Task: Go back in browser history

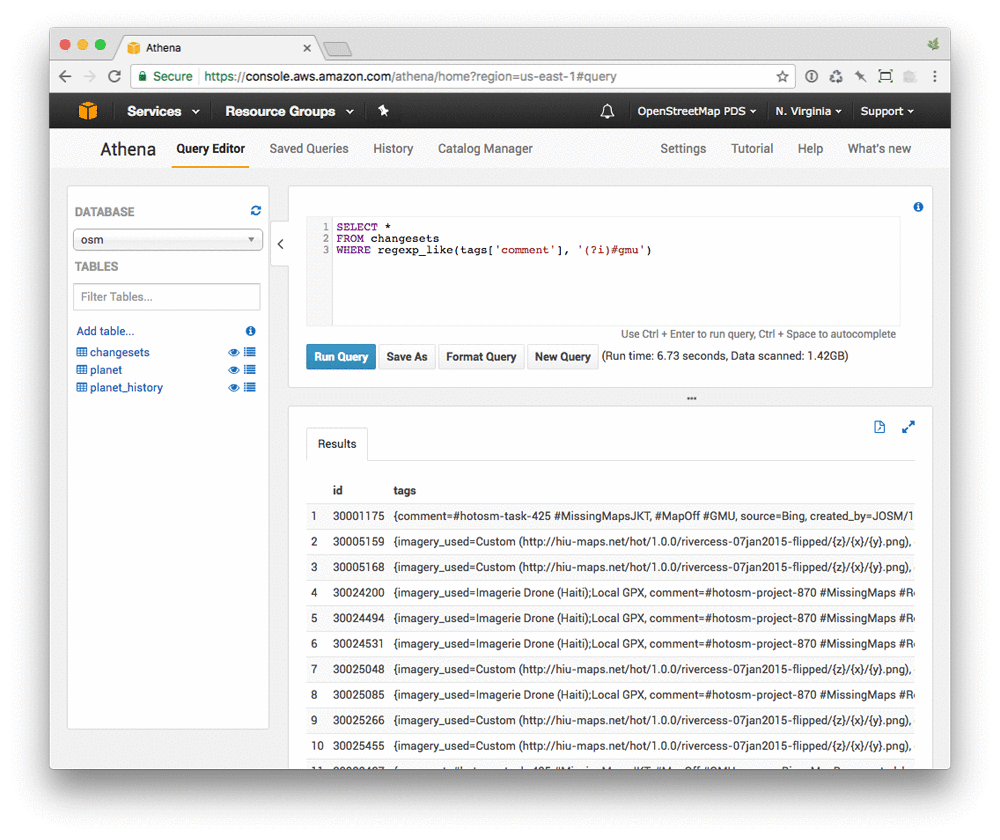Action: tap(65, 77)
